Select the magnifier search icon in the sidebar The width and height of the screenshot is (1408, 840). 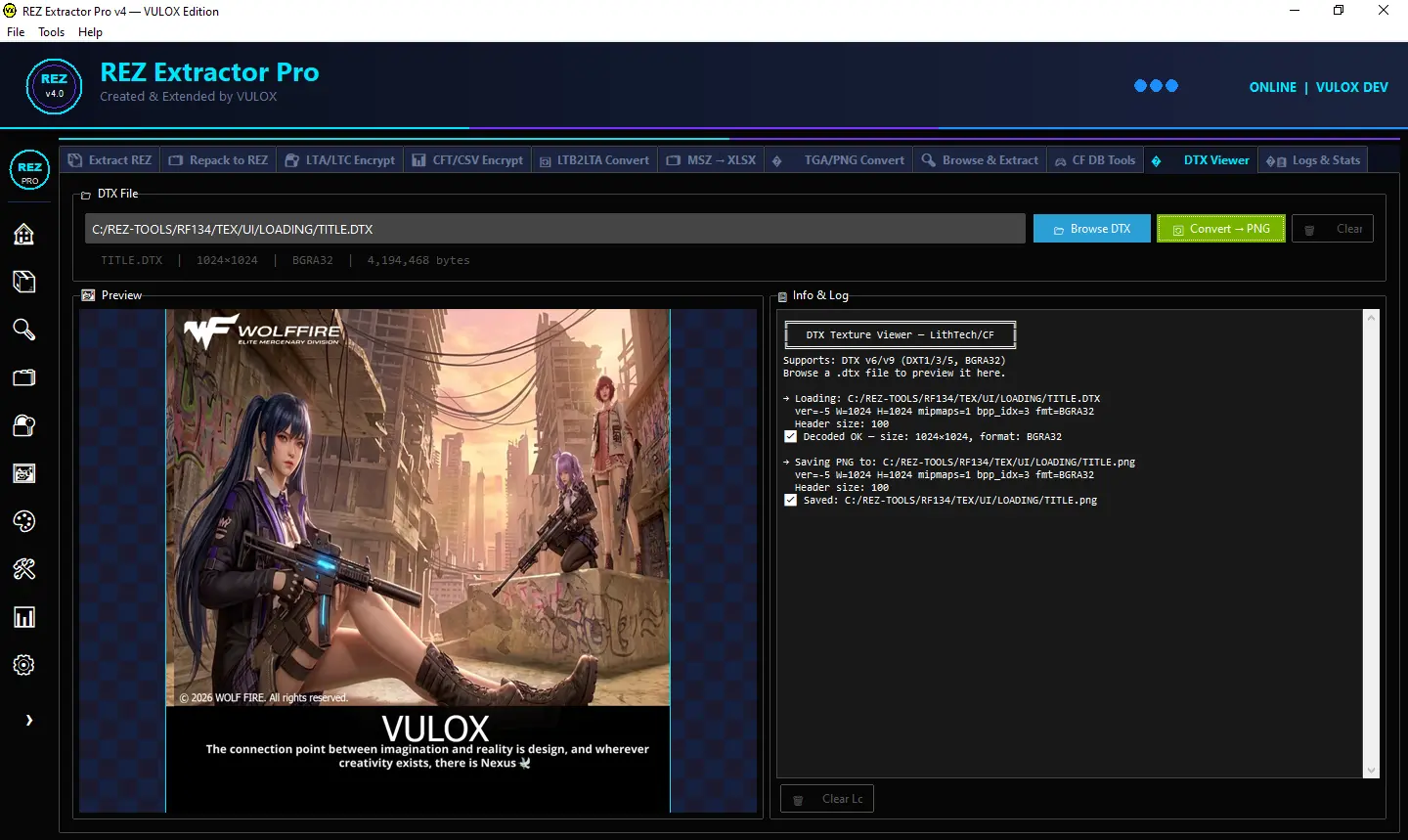24,330
